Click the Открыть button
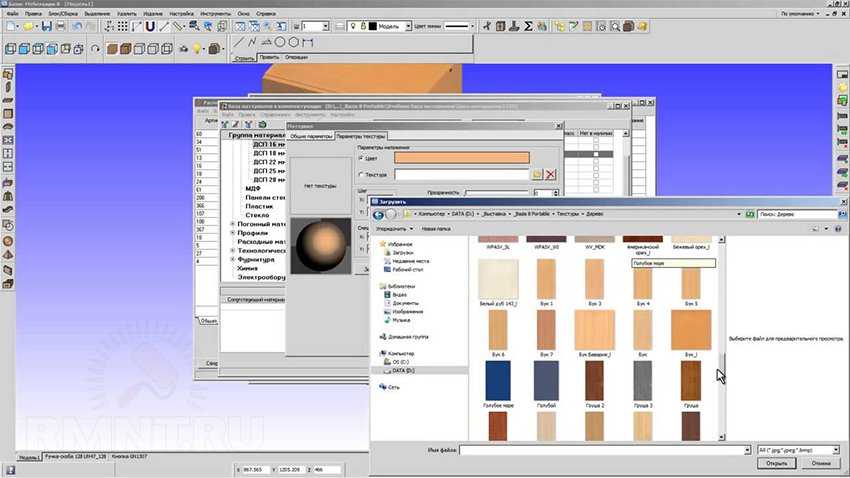850x478 pixels. pyautogui.click(x=776, y=463)
